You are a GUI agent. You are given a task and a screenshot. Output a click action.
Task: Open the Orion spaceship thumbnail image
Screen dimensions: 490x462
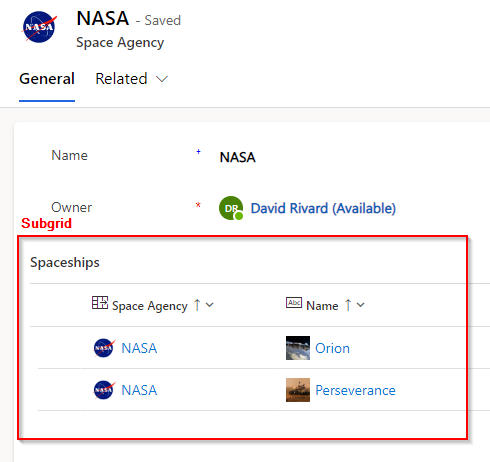pos(298,348)
